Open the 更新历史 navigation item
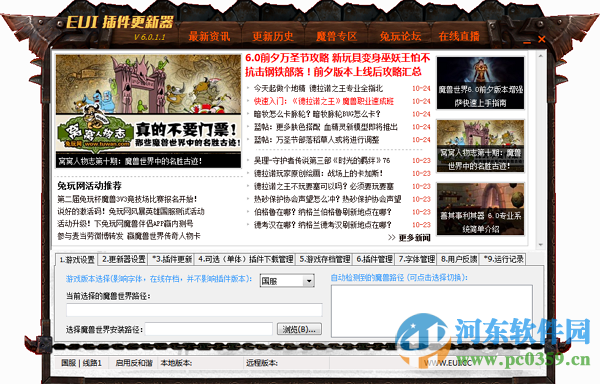 point(273,36)
